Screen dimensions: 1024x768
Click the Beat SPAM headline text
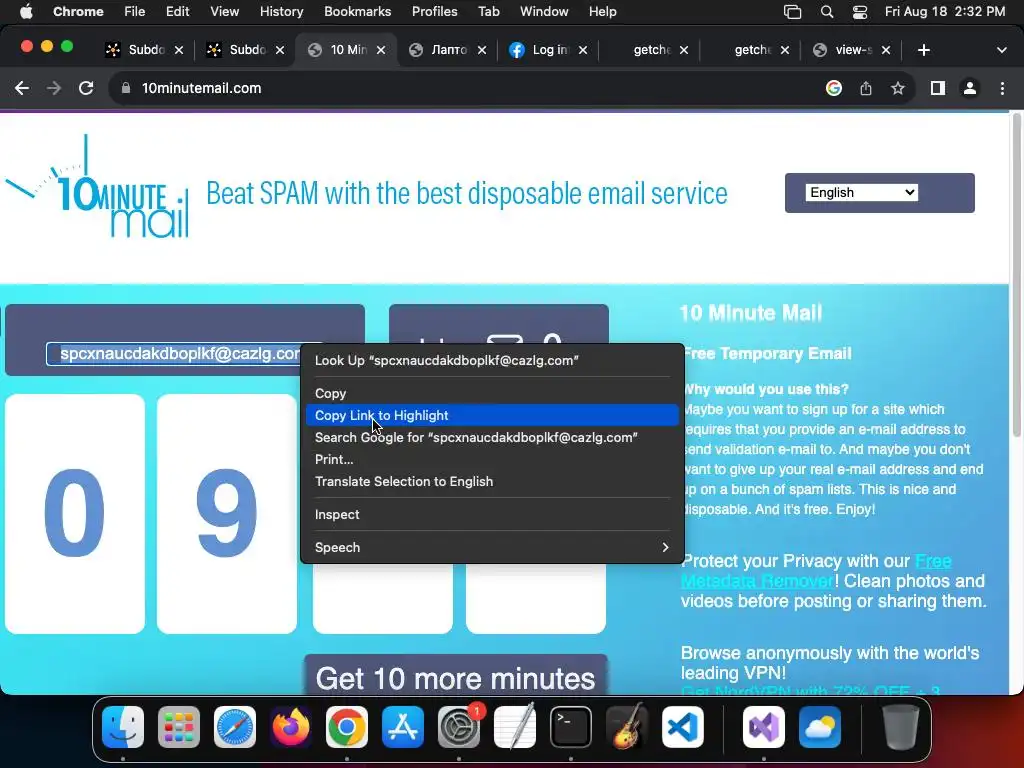coord(466,193)
